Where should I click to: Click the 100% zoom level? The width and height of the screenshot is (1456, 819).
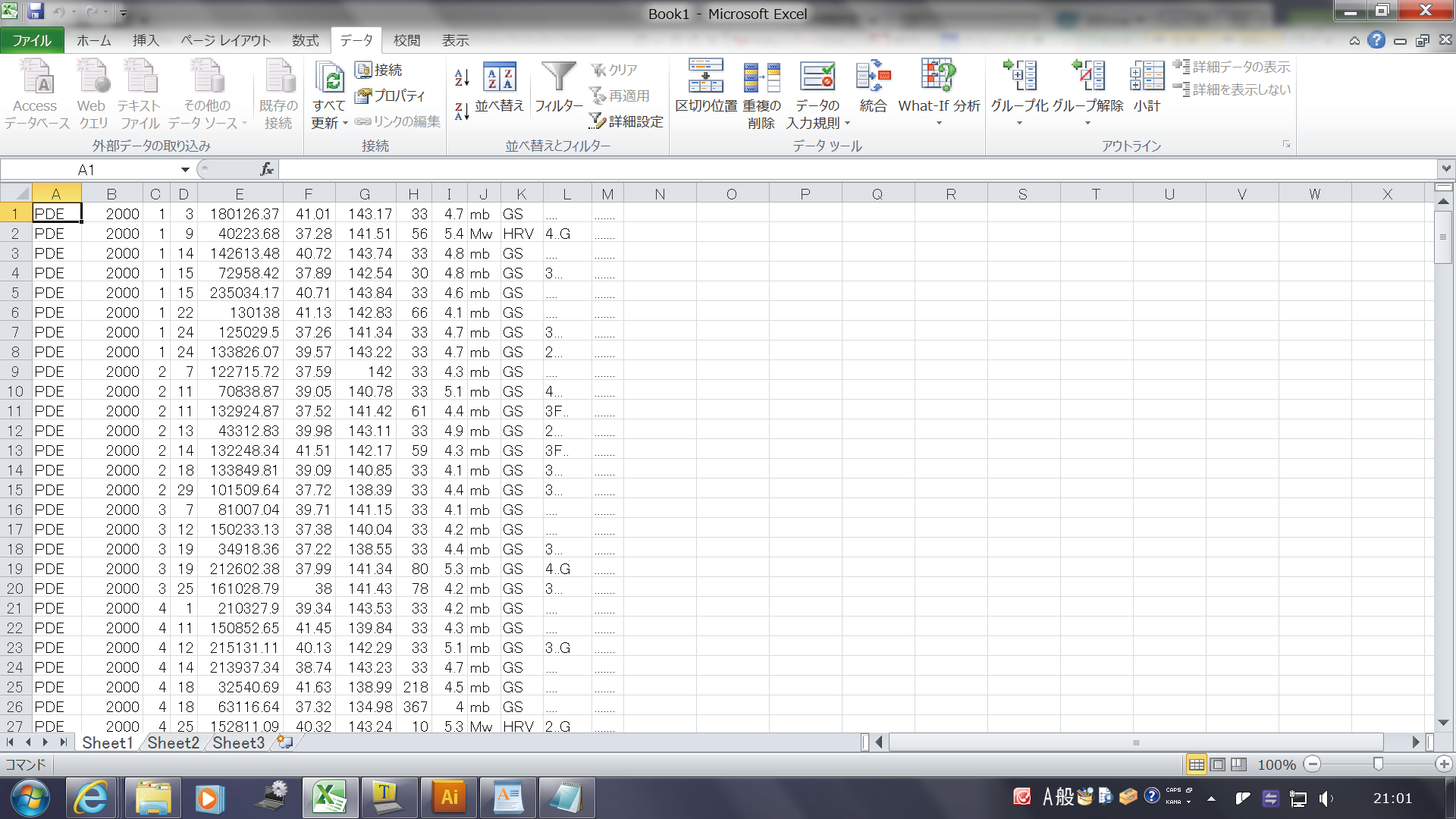(1276, 765)
